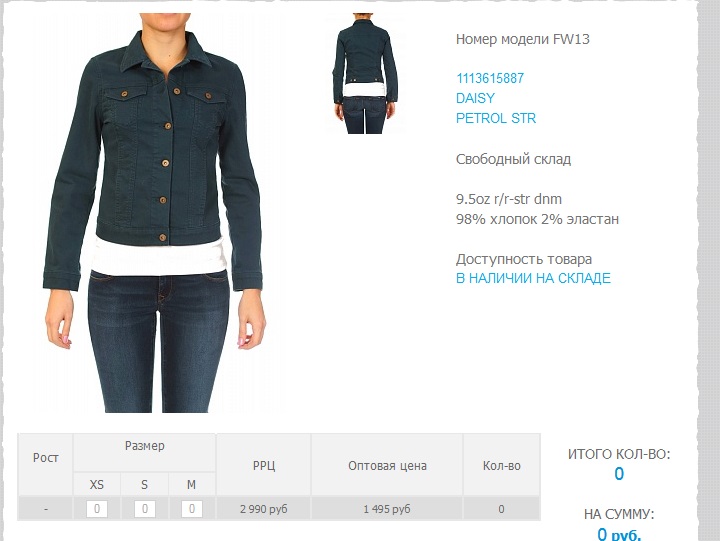Click the 2 990 руб retail price cell
The image size is (720, 541).
[x=264, y=509]
